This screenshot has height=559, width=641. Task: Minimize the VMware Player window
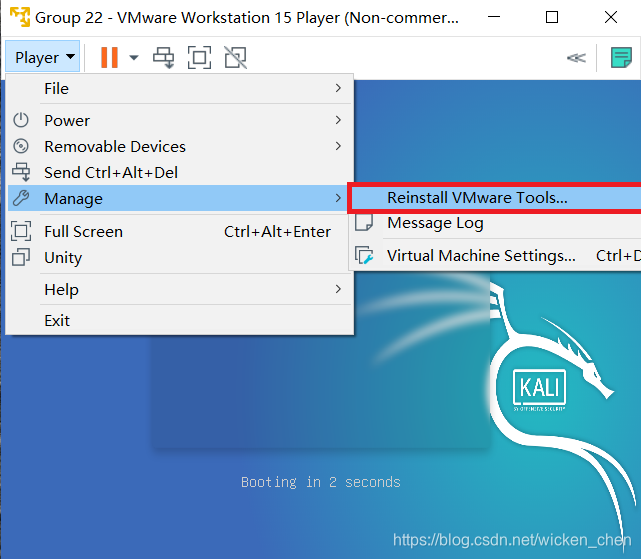pyautogui.click(x=494, y=17)
